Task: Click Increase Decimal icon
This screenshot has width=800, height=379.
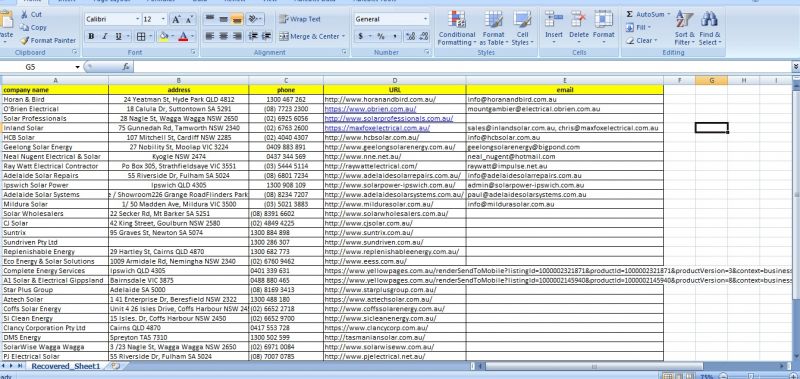Action: point(410,36)
